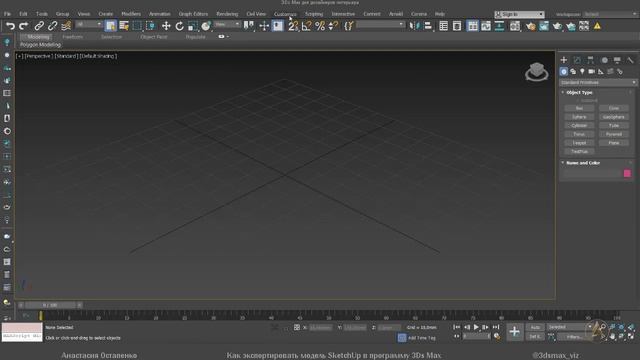Select the Cameras category icon in Create panel
Image resolution: width=640 pixels, height=360 pixels.
(591, 71)
